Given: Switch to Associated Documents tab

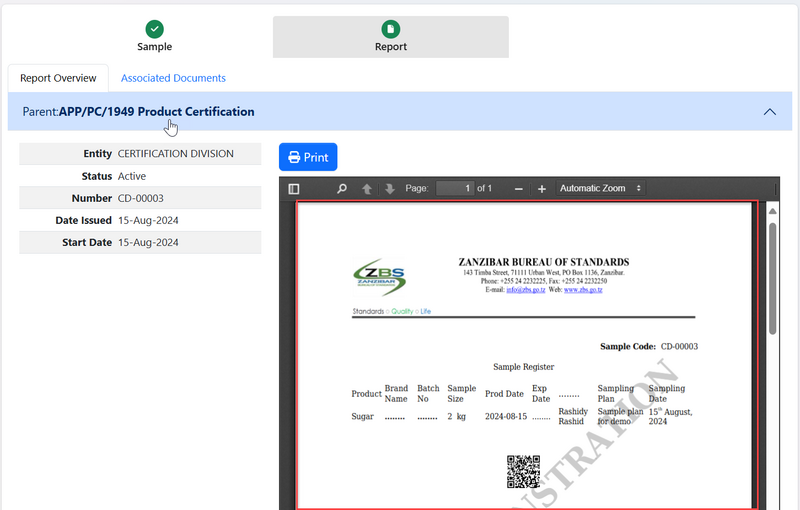Looking at the screenshot, I should pyautogui.click(x=173, y=78).
